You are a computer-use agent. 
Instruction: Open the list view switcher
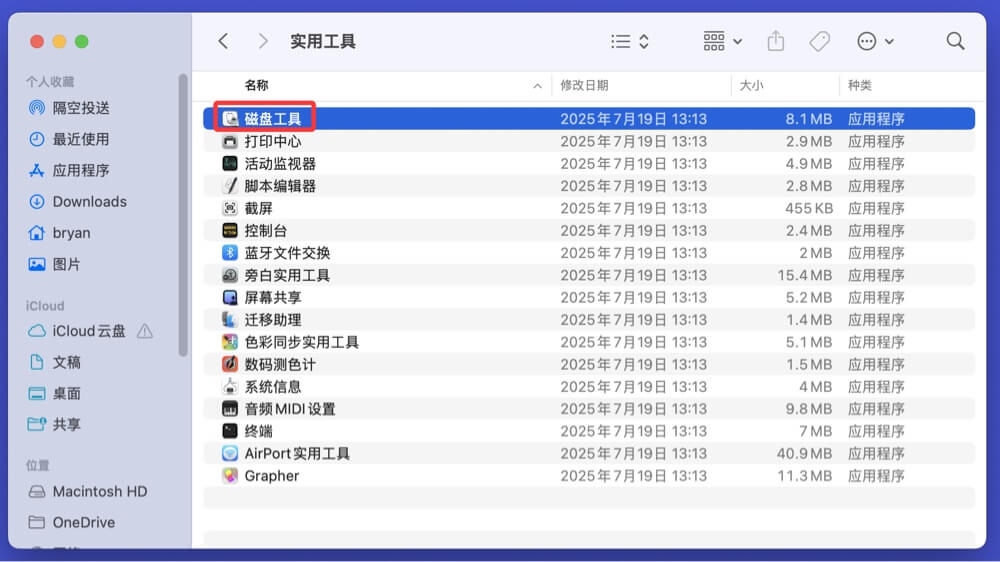(630, 41)
